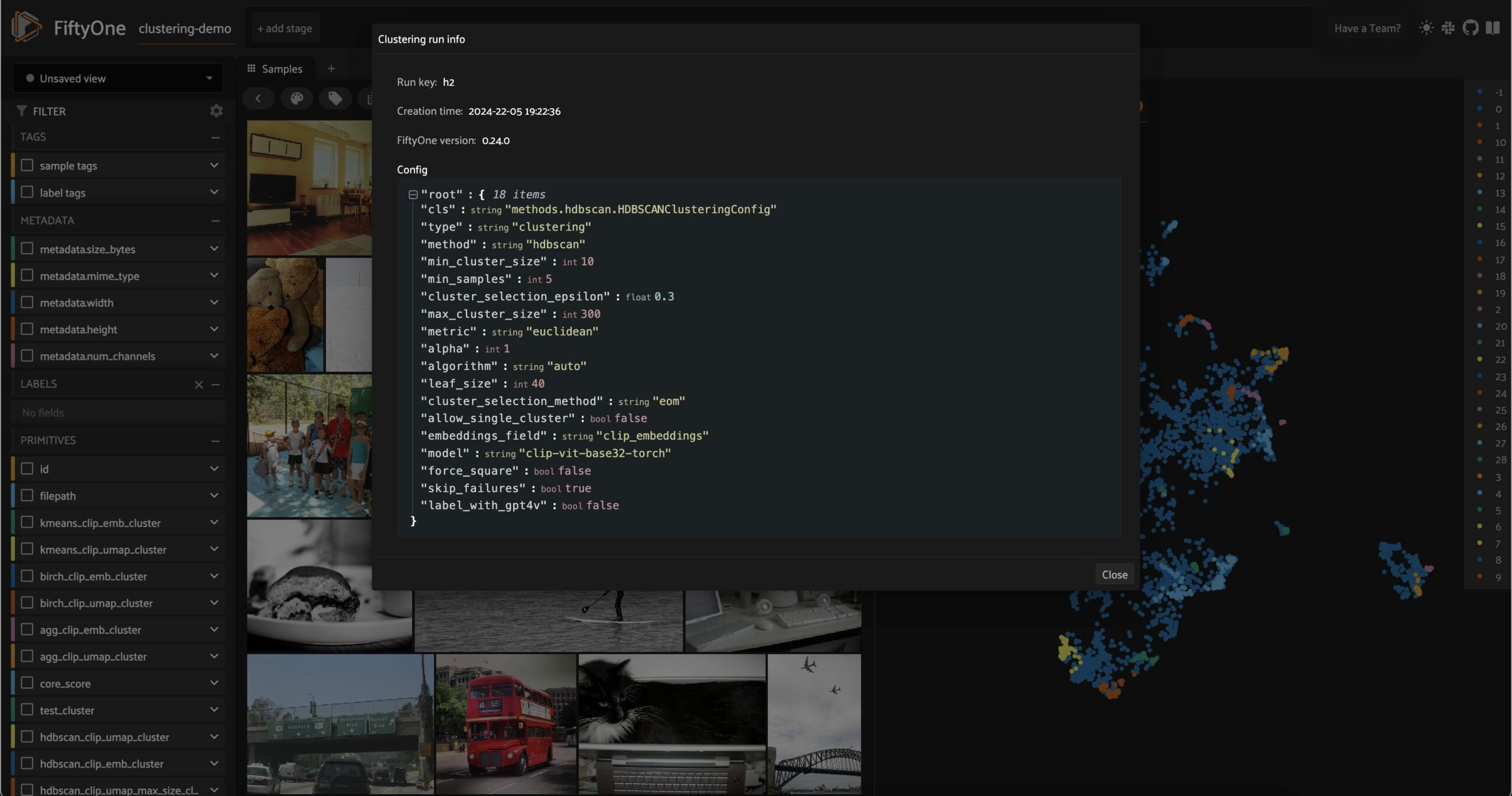The width and height of the screenshot is (1512, 796).
Task: Close the Clustering run info dialog
Action: tap(1114, 574)
